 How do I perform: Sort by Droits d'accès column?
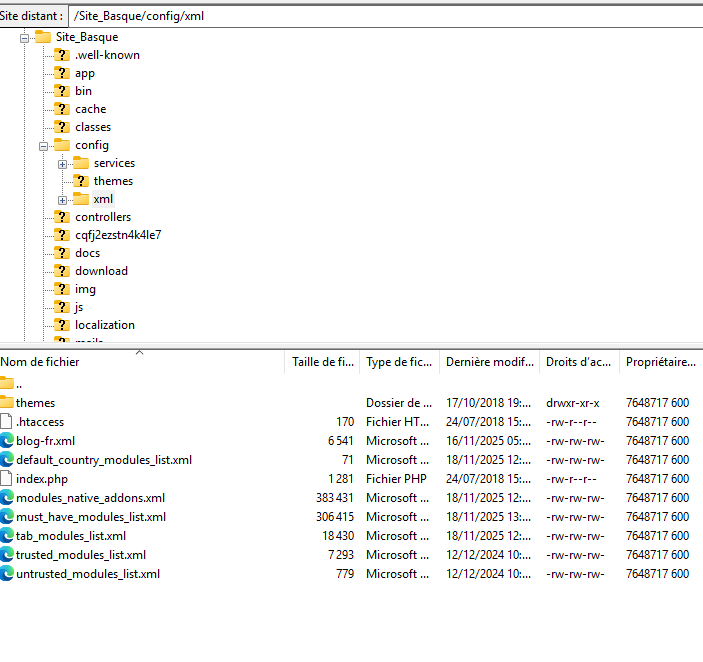point(579,362)
